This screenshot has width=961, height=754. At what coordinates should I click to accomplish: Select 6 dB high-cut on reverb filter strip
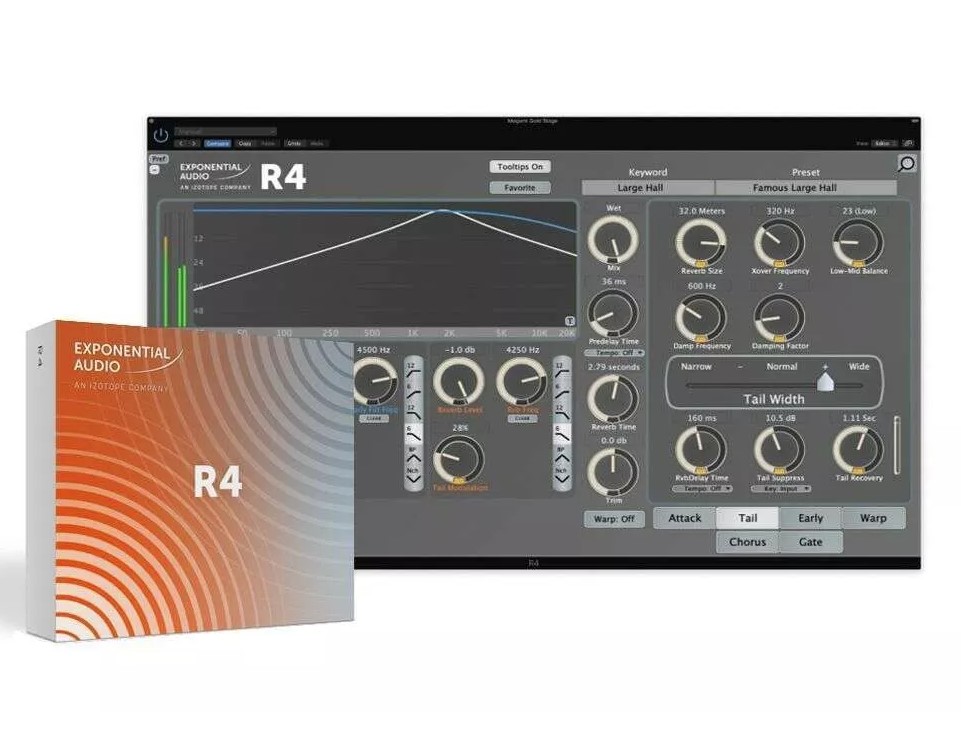point(562,433)
